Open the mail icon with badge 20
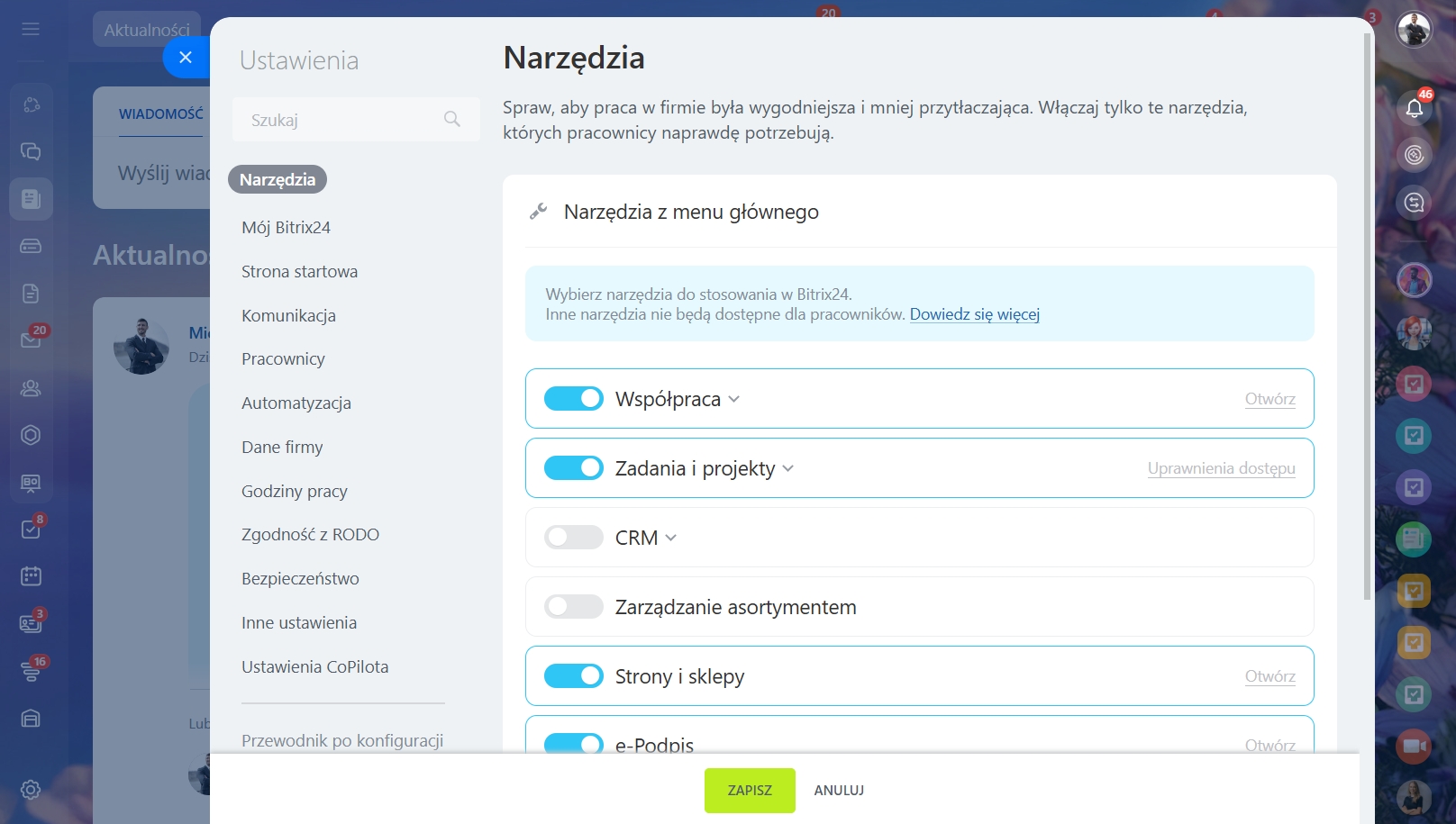Viewport: 1456px width, 824px height. tap(32, 339)
